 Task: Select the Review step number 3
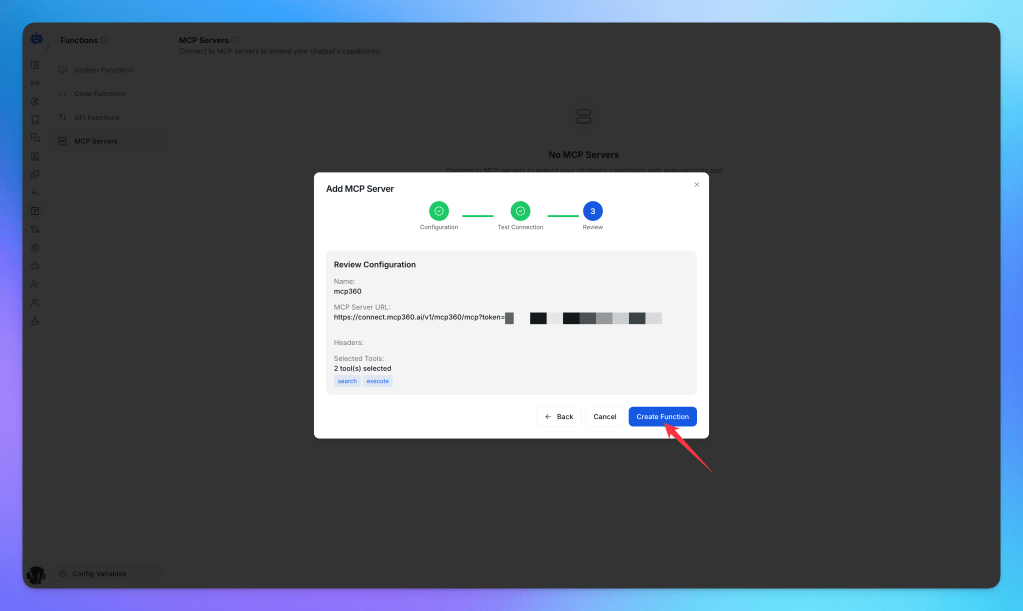[593, 211]
